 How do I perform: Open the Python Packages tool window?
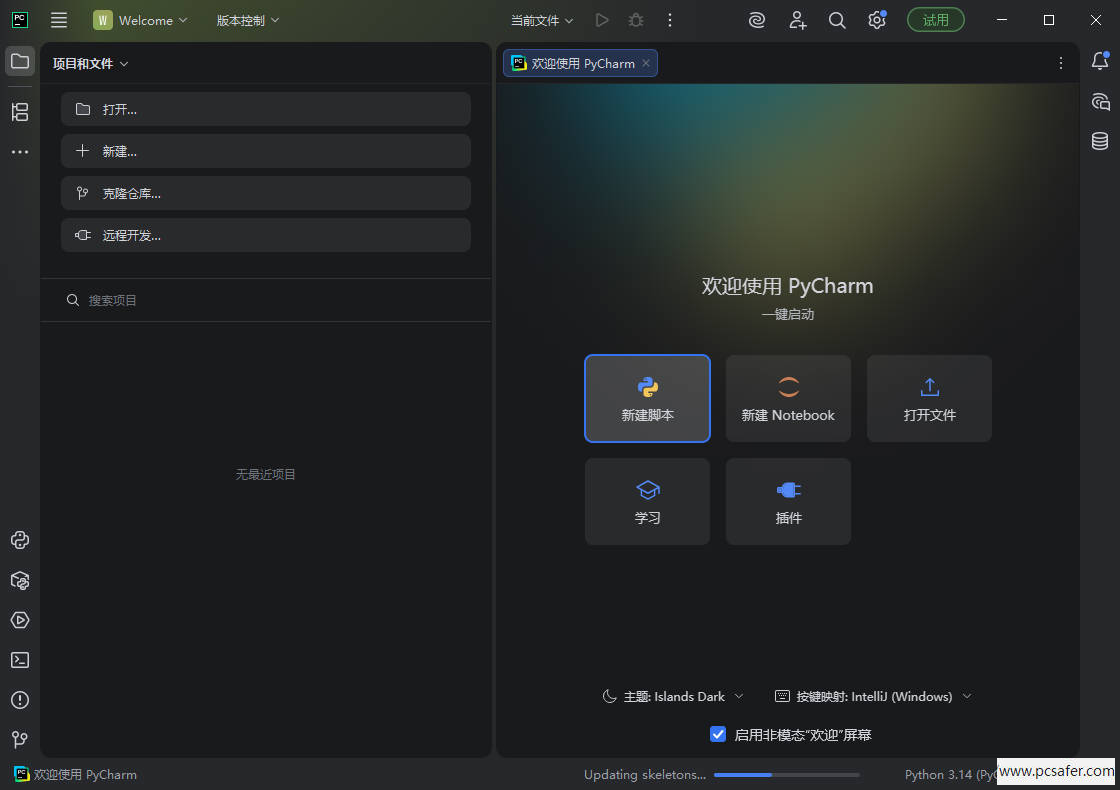(20, 580)
